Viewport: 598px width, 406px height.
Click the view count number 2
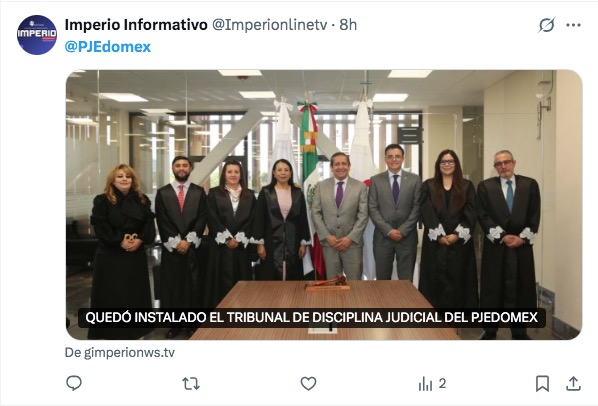pyautogui.click(x=442, y=383)
